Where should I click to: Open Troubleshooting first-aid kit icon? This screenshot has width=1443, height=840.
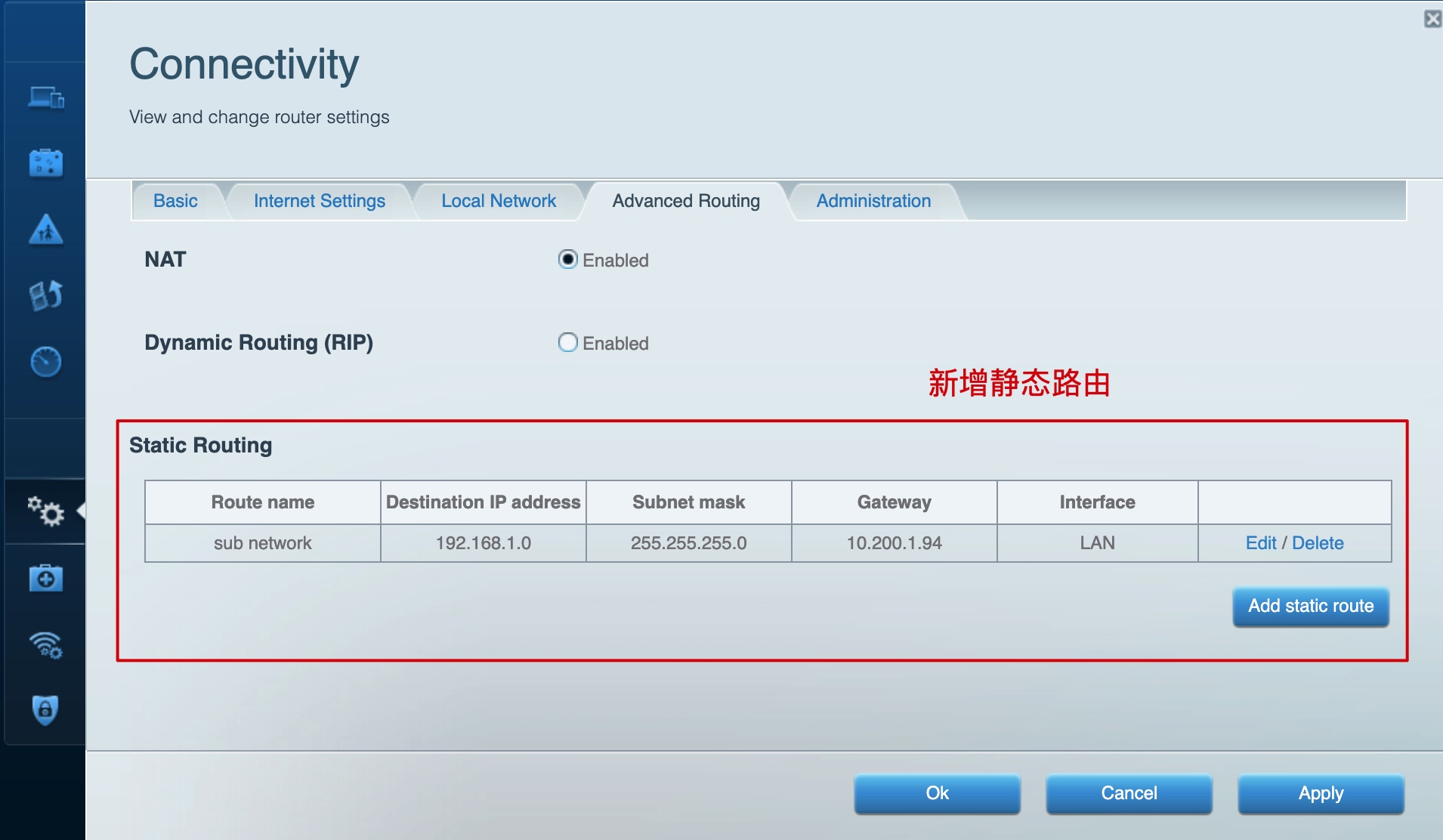45,579
